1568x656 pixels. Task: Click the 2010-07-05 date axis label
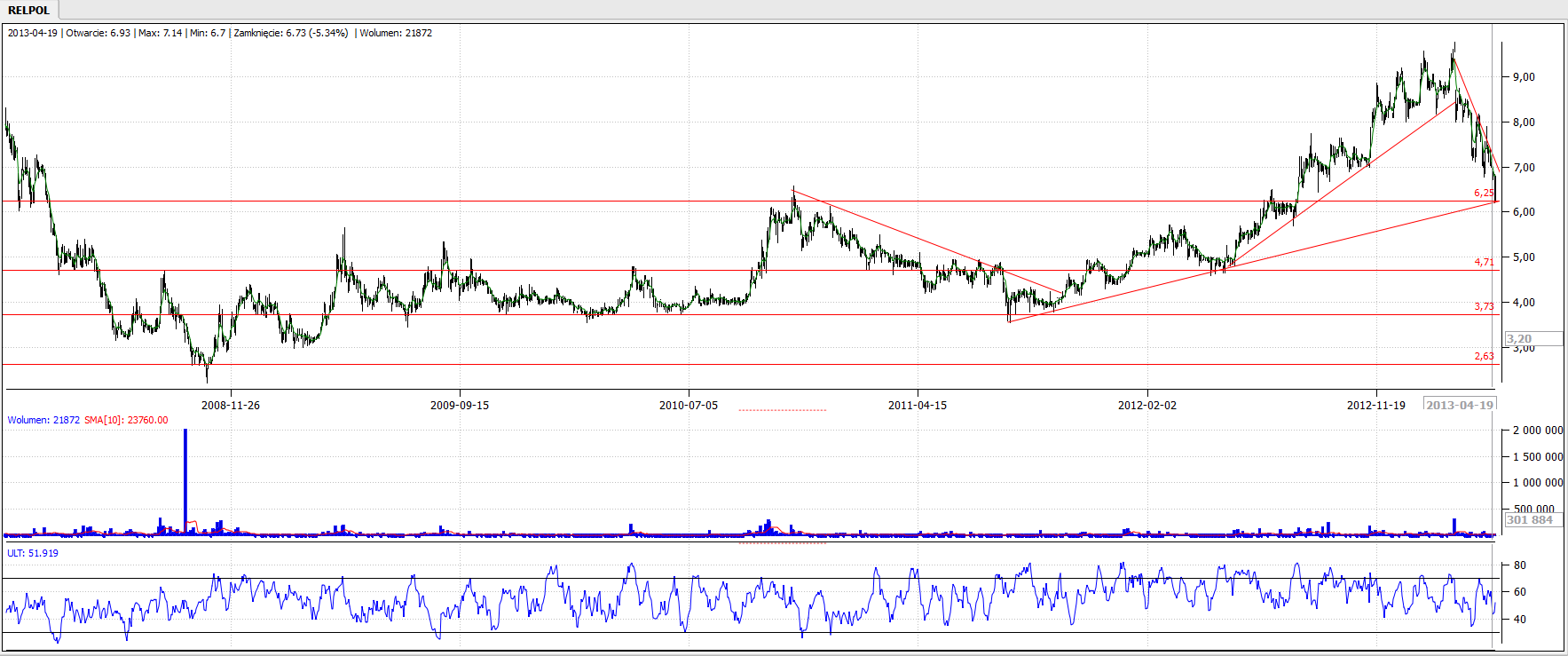tap(689, 406)
